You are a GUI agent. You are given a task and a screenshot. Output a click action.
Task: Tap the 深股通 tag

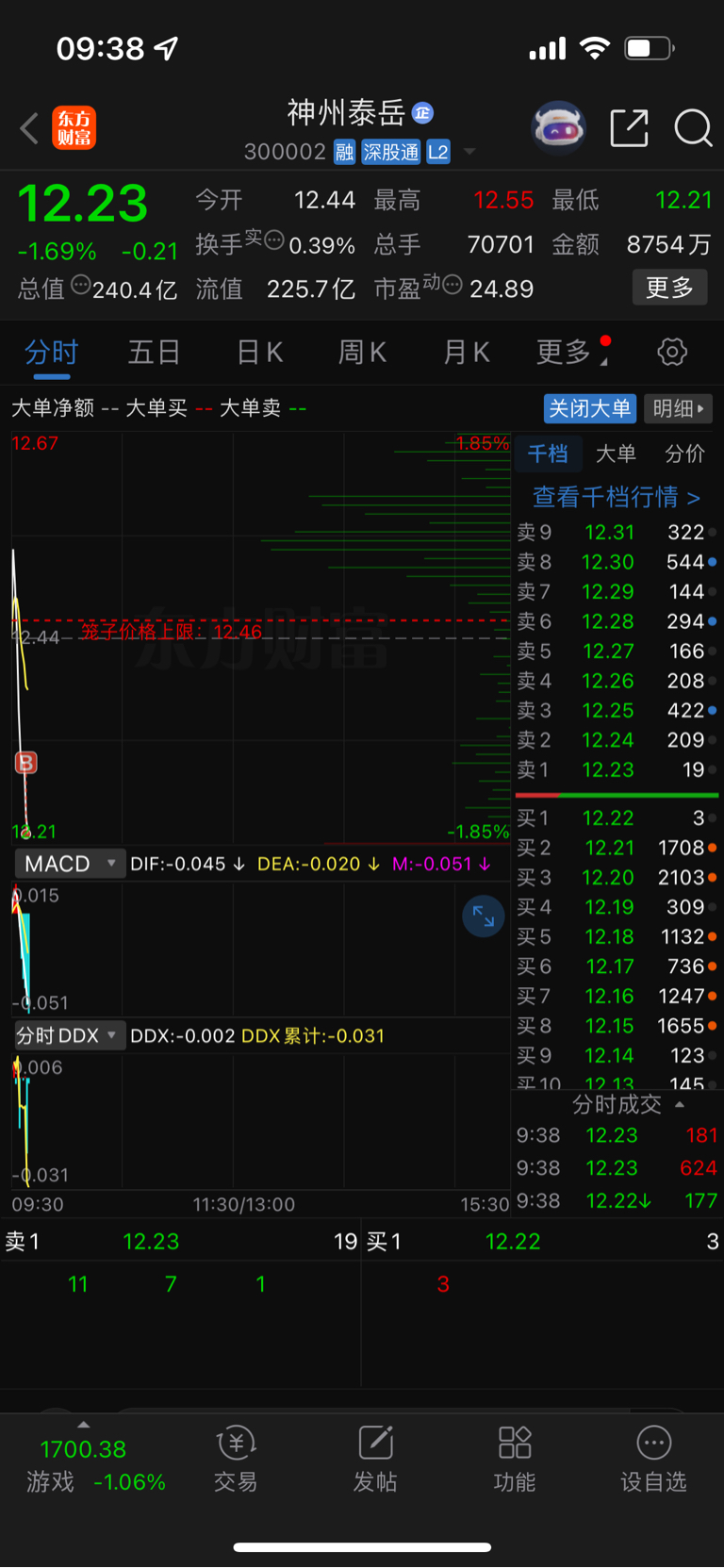(x=391, y=152)
